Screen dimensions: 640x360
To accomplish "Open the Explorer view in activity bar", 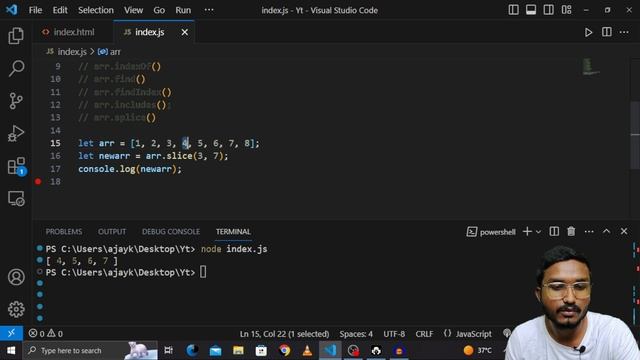I will pos(16,36).
